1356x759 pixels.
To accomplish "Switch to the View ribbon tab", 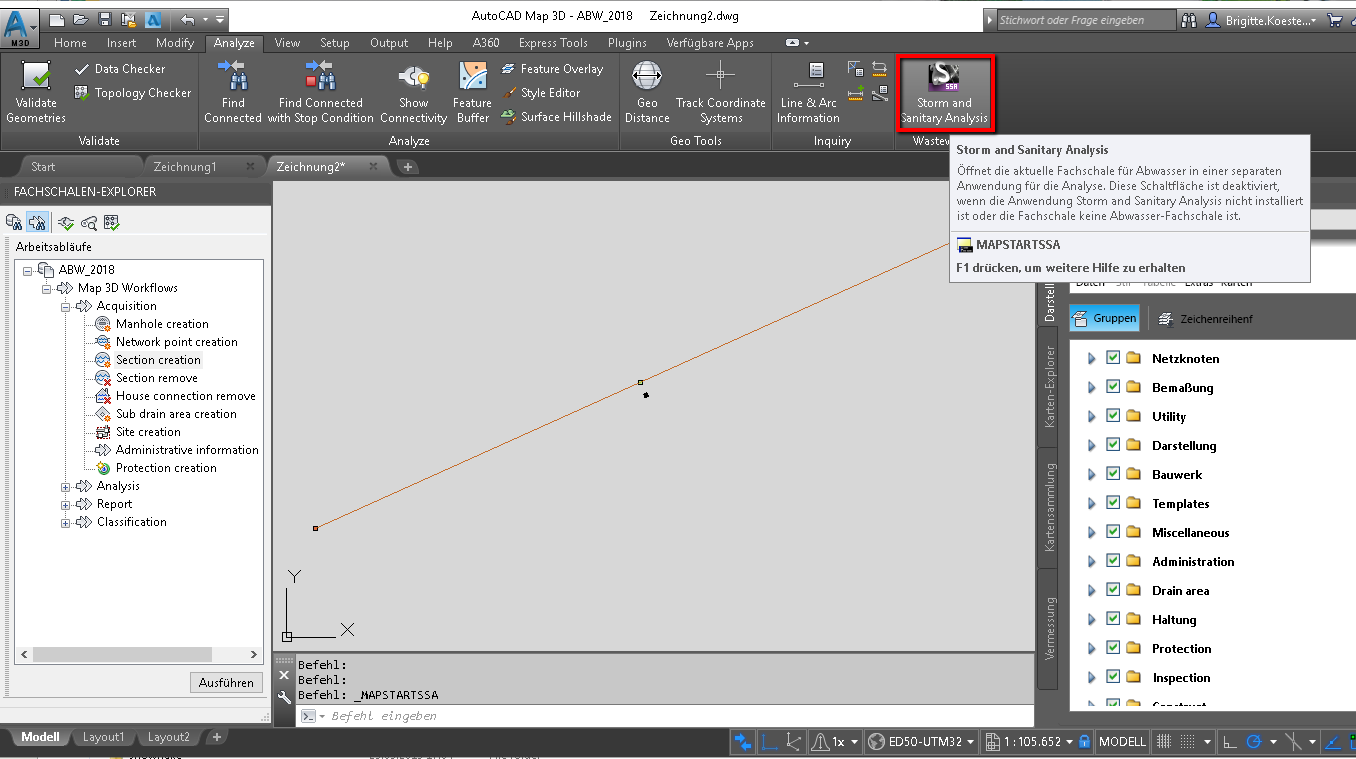I will [x=287, y=43].
